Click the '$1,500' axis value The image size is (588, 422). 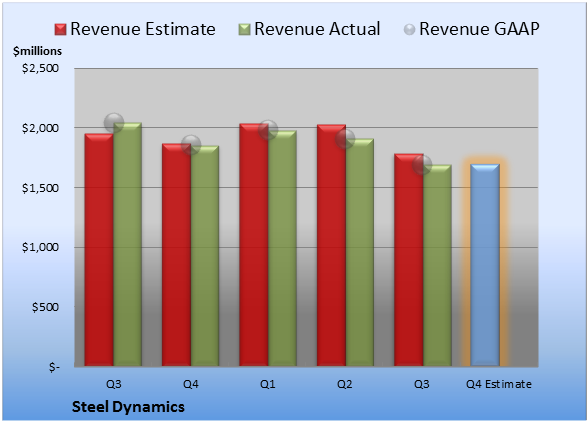tap(40, 188)
